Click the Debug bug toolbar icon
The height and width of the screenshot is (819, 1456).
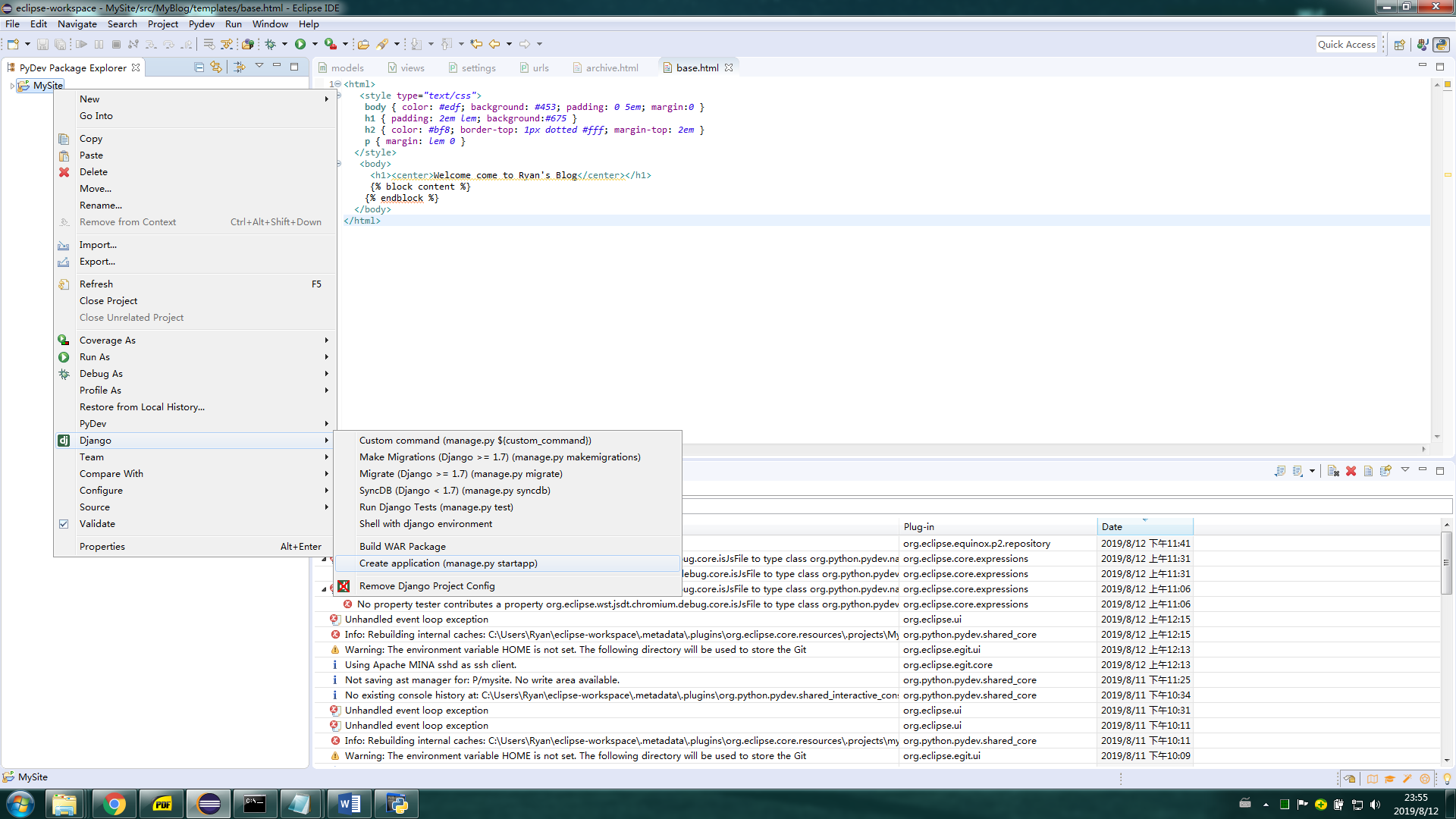[271, 44]
